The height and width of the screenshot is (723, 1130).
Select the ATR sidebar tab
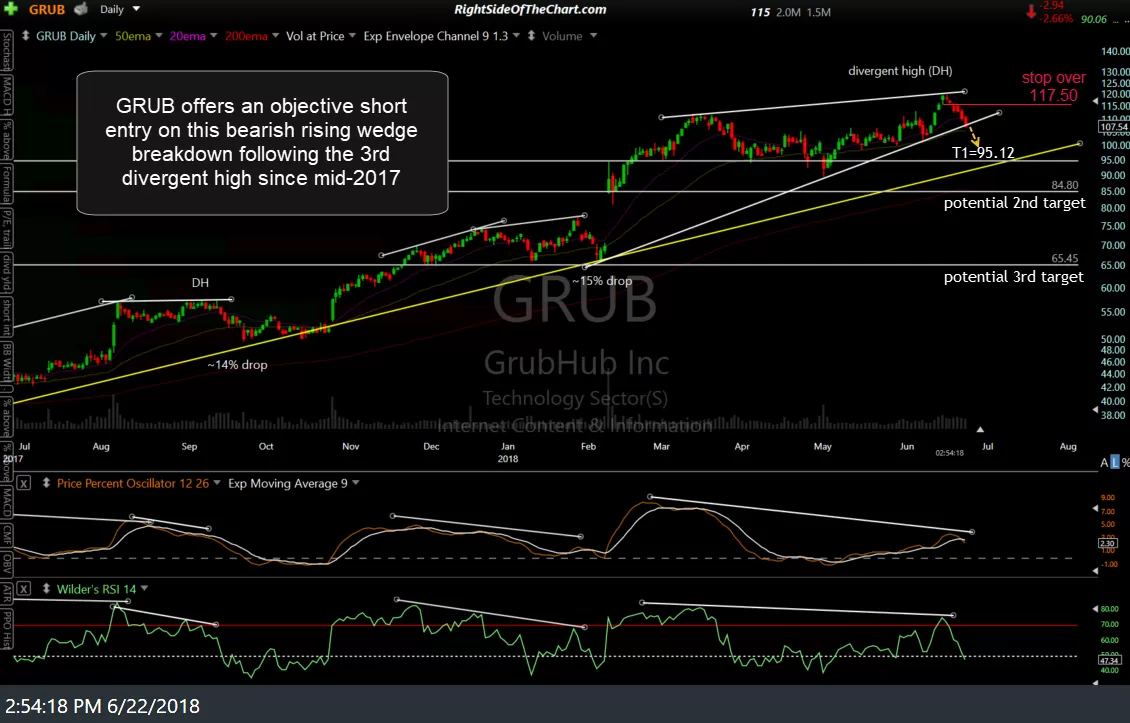point(6,593)
